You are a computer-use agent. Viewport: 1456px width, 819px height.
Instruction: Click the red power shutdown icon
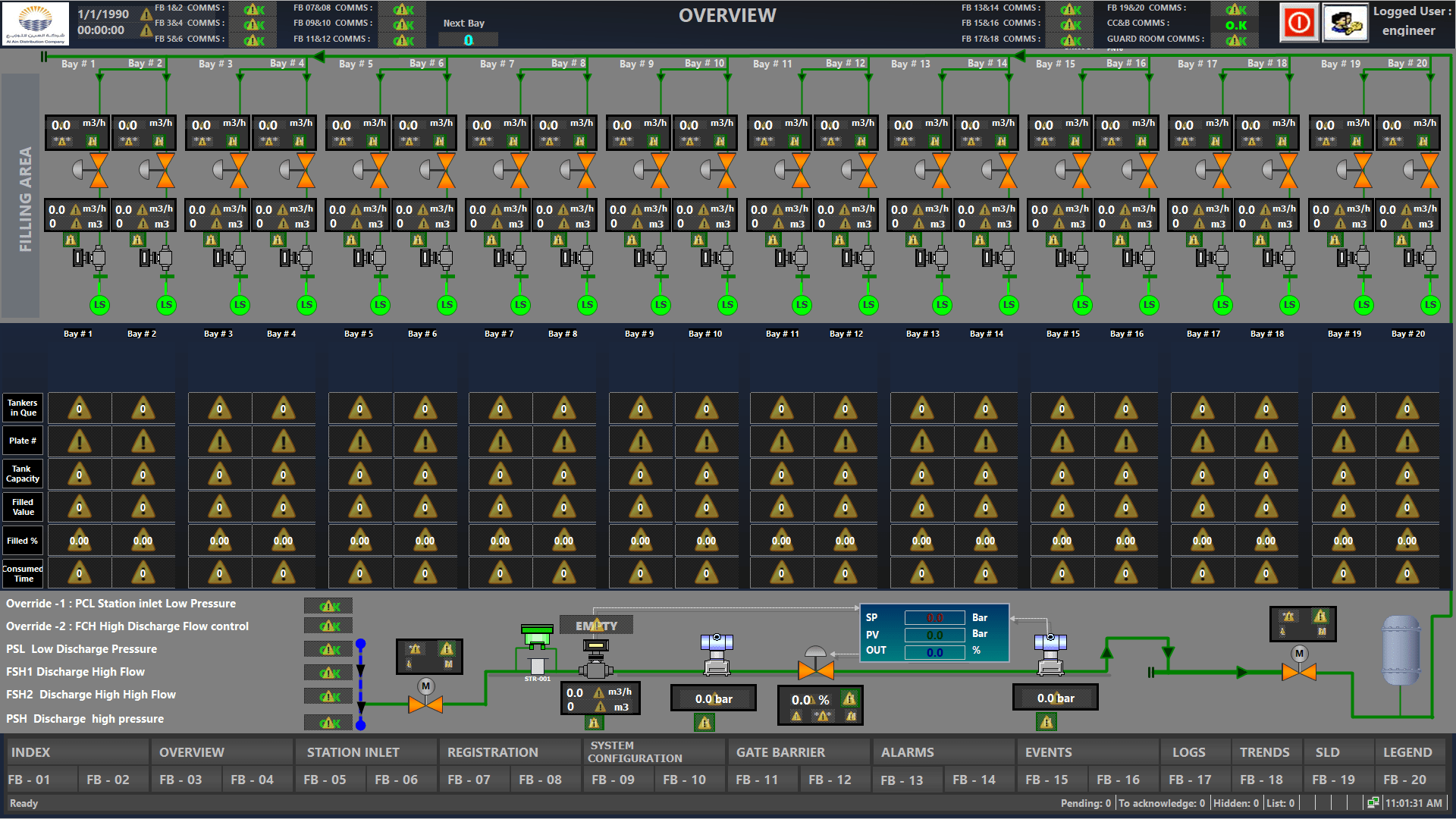pos(1299,23)
